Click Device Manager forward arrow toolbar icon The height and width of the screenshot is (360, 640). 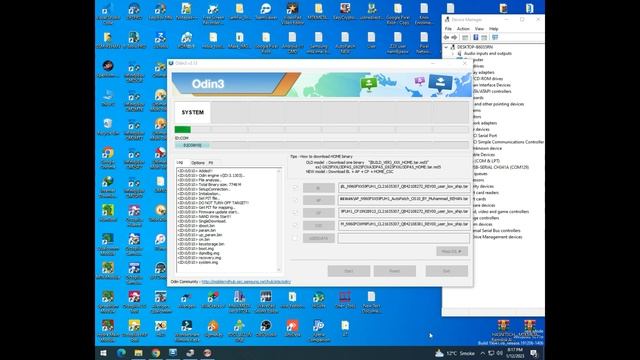454,38
